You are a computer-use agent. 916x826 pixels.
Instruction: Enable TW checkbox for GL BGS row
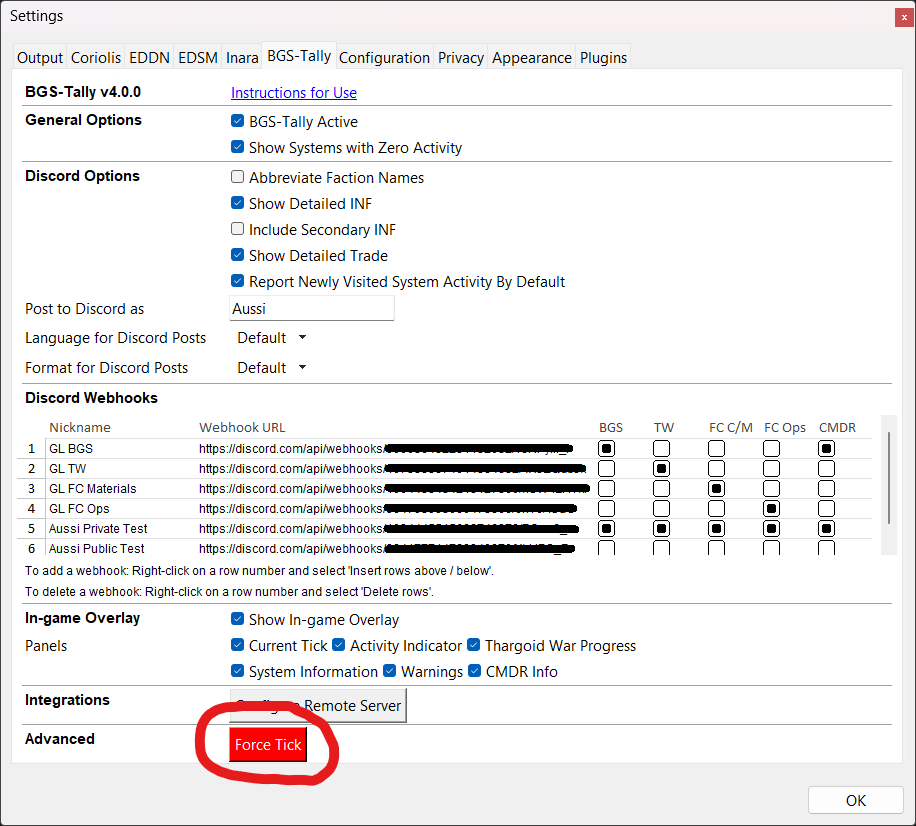[661, 449]
